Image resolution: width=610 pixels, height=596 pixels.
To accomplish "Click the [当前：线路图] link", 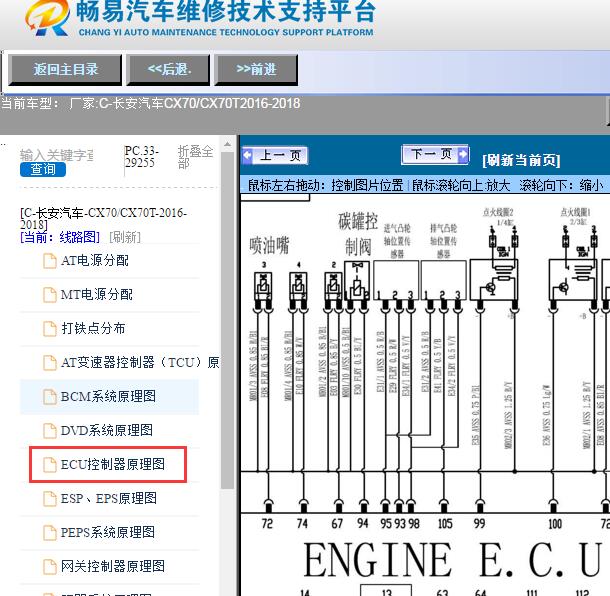I will tap(60, 237).
